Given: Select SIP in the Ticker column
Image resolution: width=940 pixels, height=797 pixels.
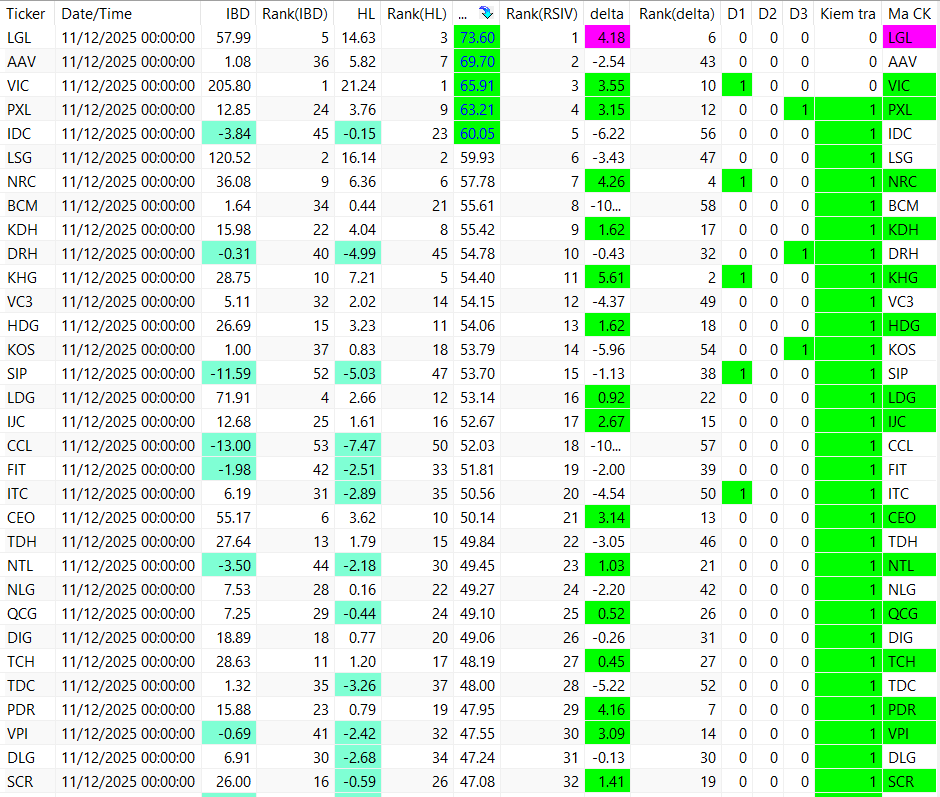Looking at the screenshot, I should 17,374.
